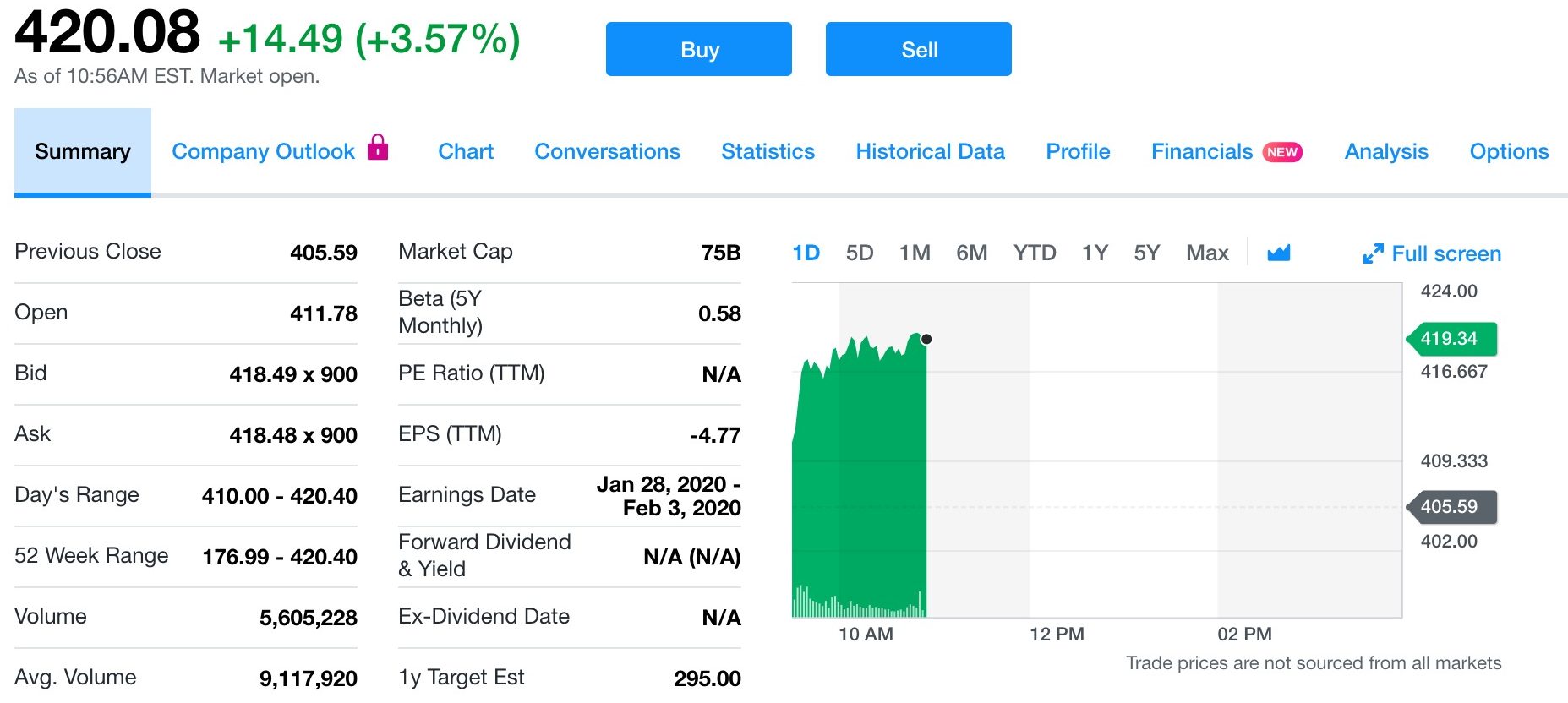This screenshot has width=1568, height=703.
Task: Click the black dot at chart line end
Action: tap(926, 339)
